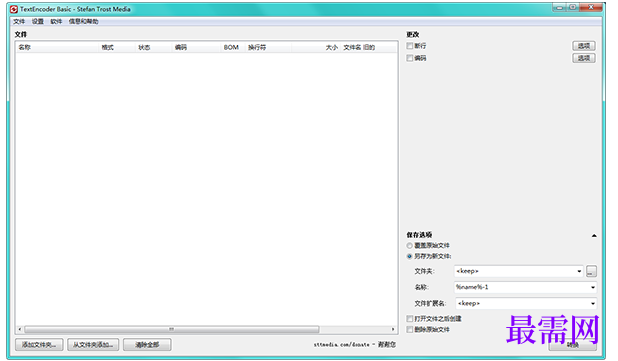Click the 文件名 旧的 column header
The width and height of the screenshot is (618, 361).
click(x=369, y=47)
